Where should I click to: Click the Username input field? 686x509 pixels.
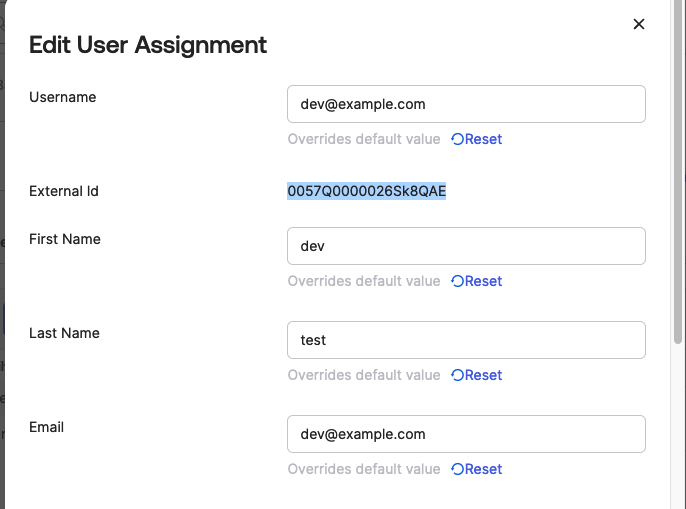click(466, 104)
